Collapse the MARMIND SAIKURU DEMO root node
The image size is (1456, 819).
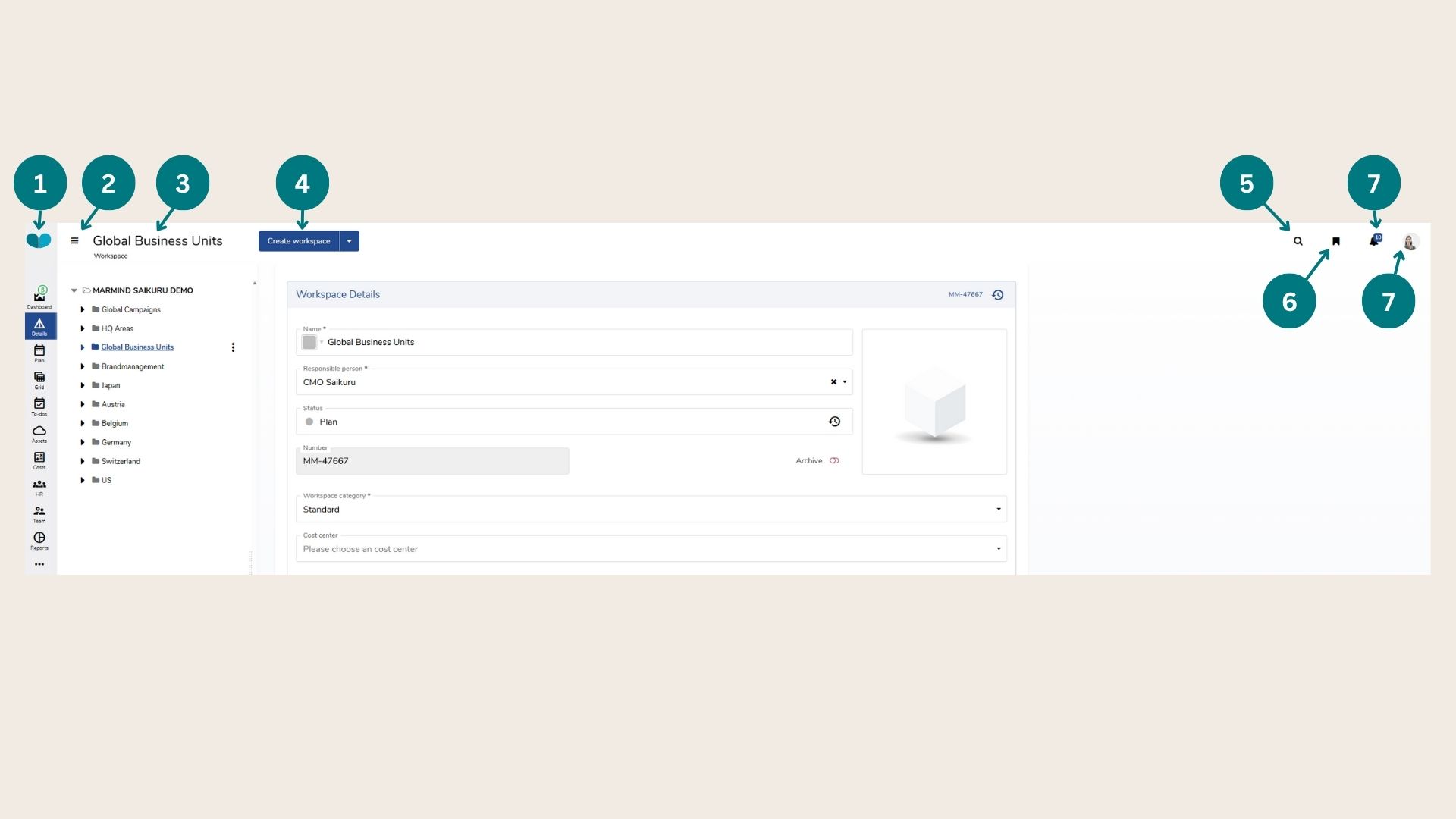[x=74, y=290]
